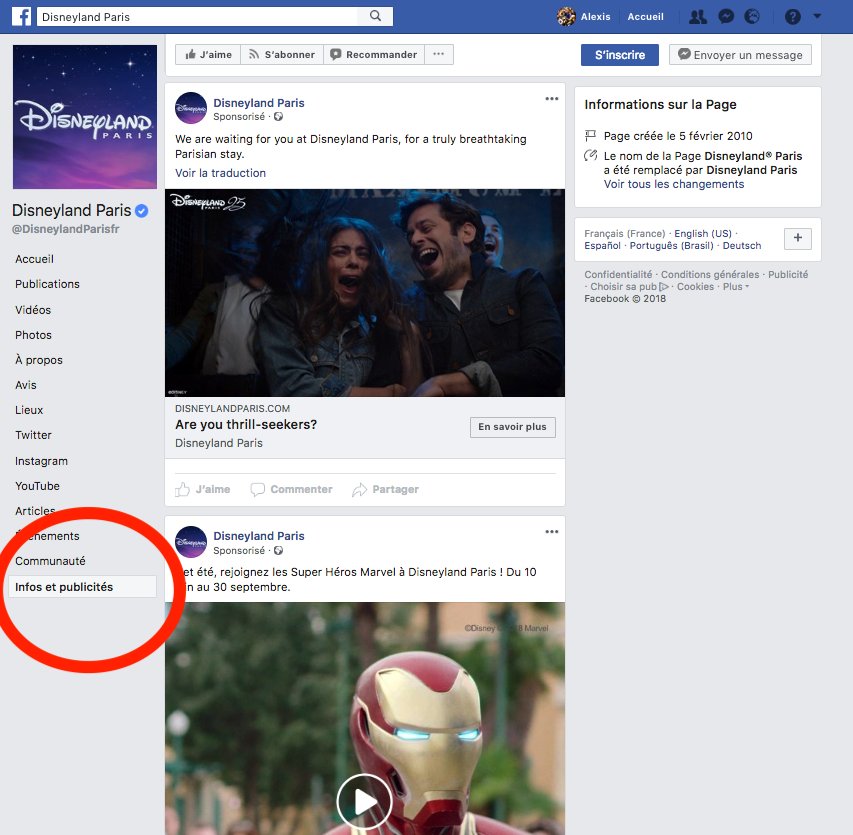Open the help question mark icon
853x835 pixels.
793,17
